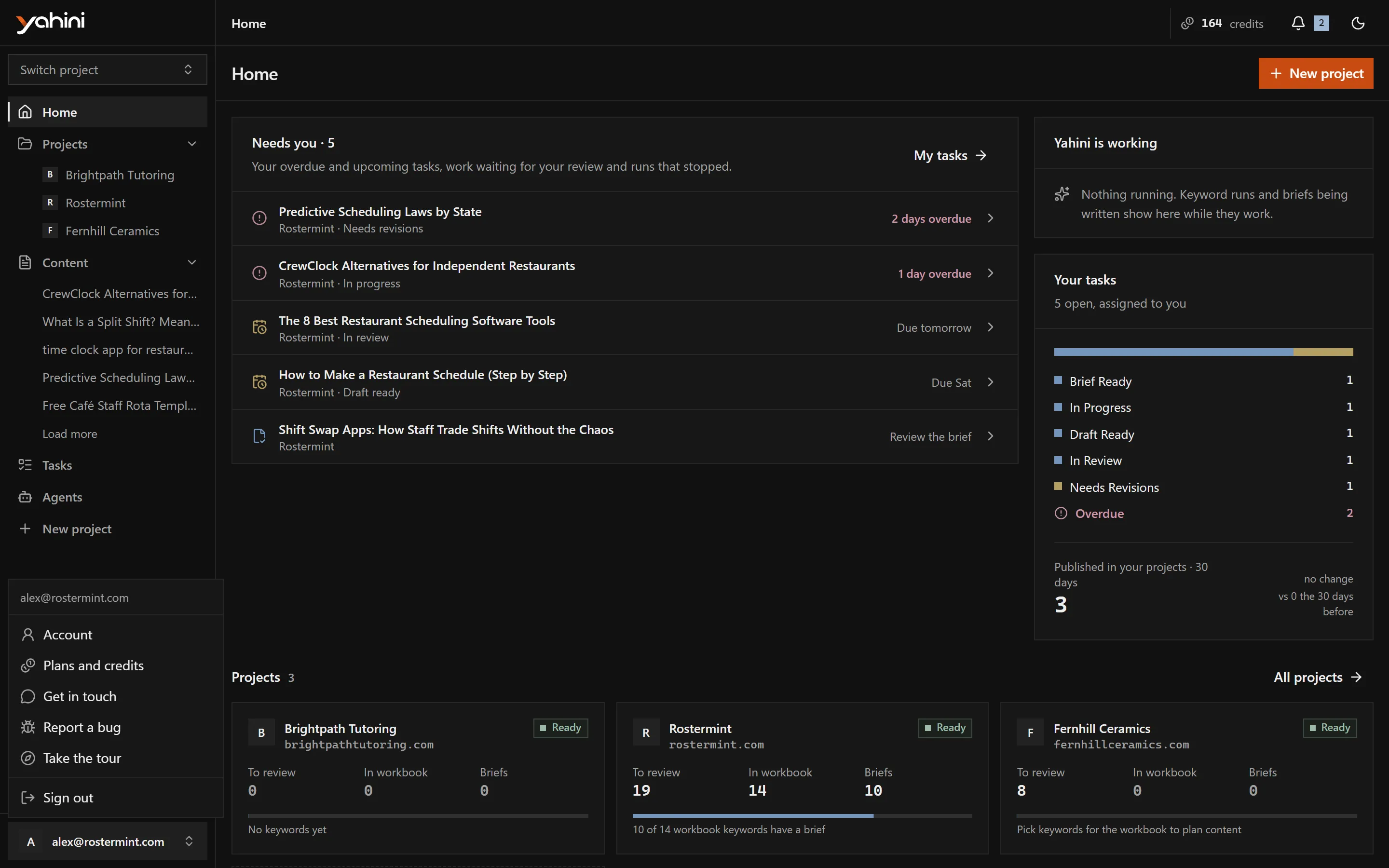Open All projects link

(1318, 678)
